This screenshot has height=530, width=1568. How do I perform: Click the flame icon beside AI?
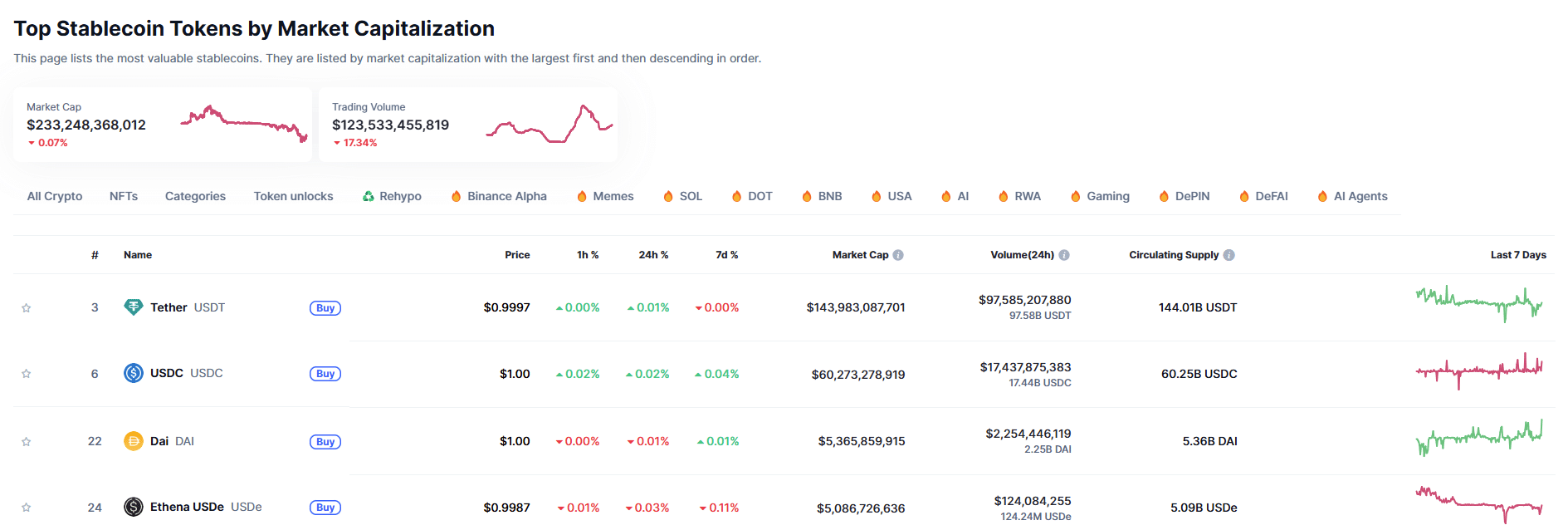point(946,196)
